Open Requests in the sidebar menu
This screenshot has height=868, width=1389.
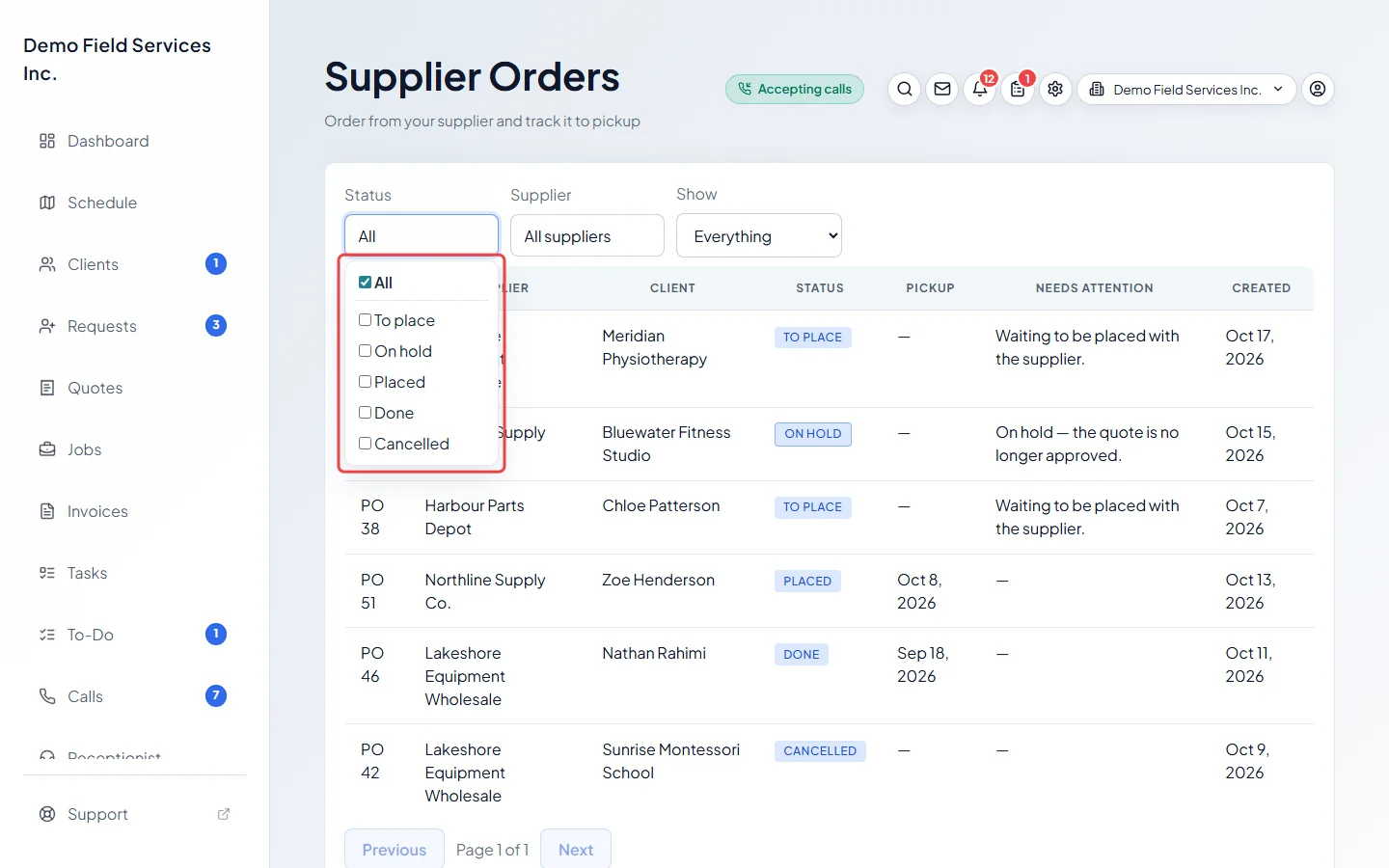(135, 326)
